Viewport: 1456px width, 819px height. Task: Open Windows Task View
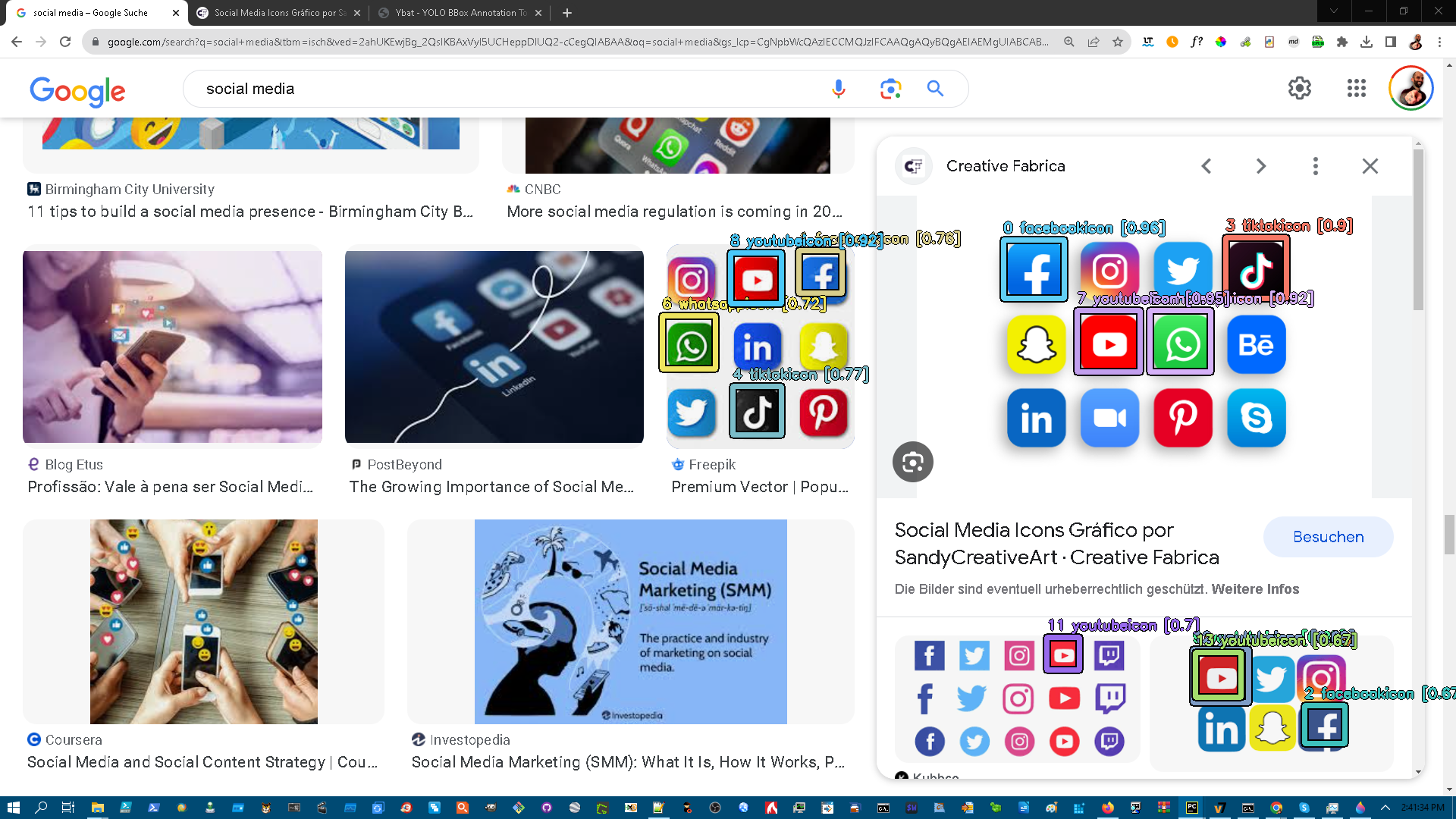point(68,808)
